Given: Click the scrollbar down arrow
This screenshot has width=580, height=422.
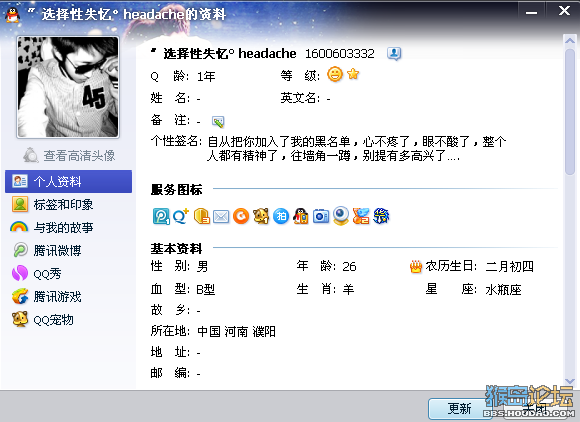Looking at the screenshot, I should (570, 381).
